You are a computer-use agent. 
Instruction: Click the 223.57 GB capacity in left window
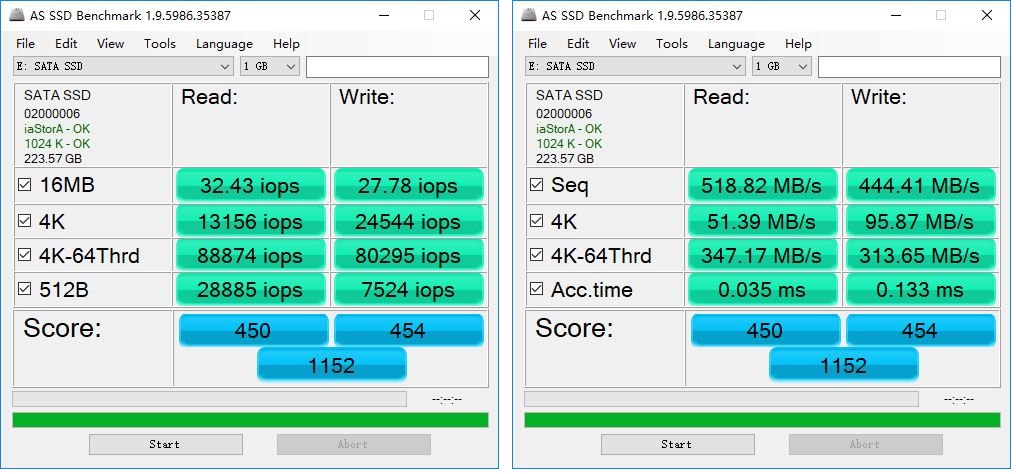[53, 159]
